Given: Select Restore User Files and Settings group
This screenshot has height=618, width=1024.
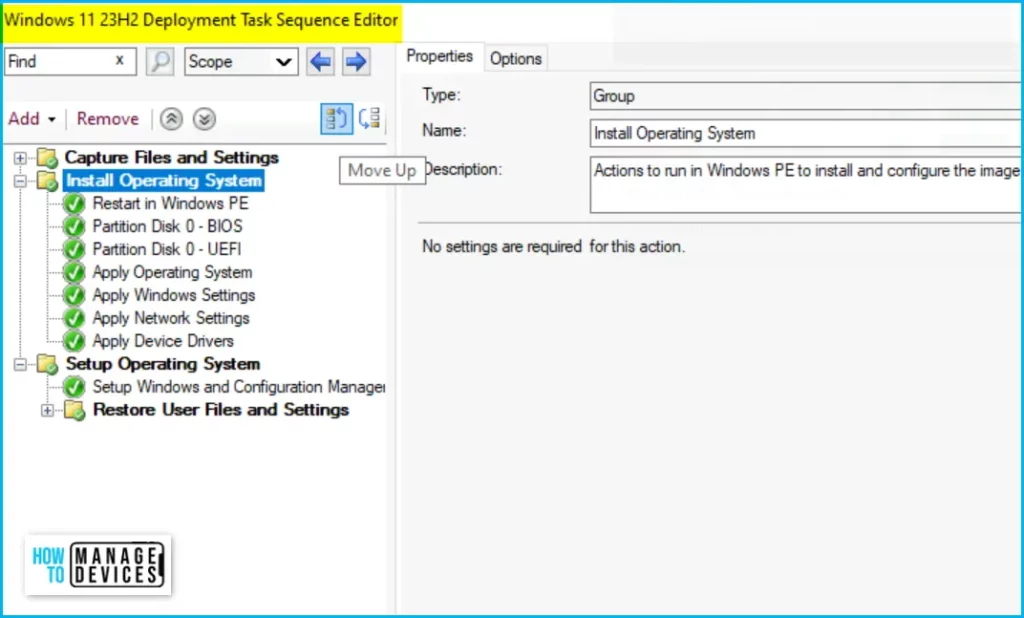Looking at the screenshot, I should [221, 410].
